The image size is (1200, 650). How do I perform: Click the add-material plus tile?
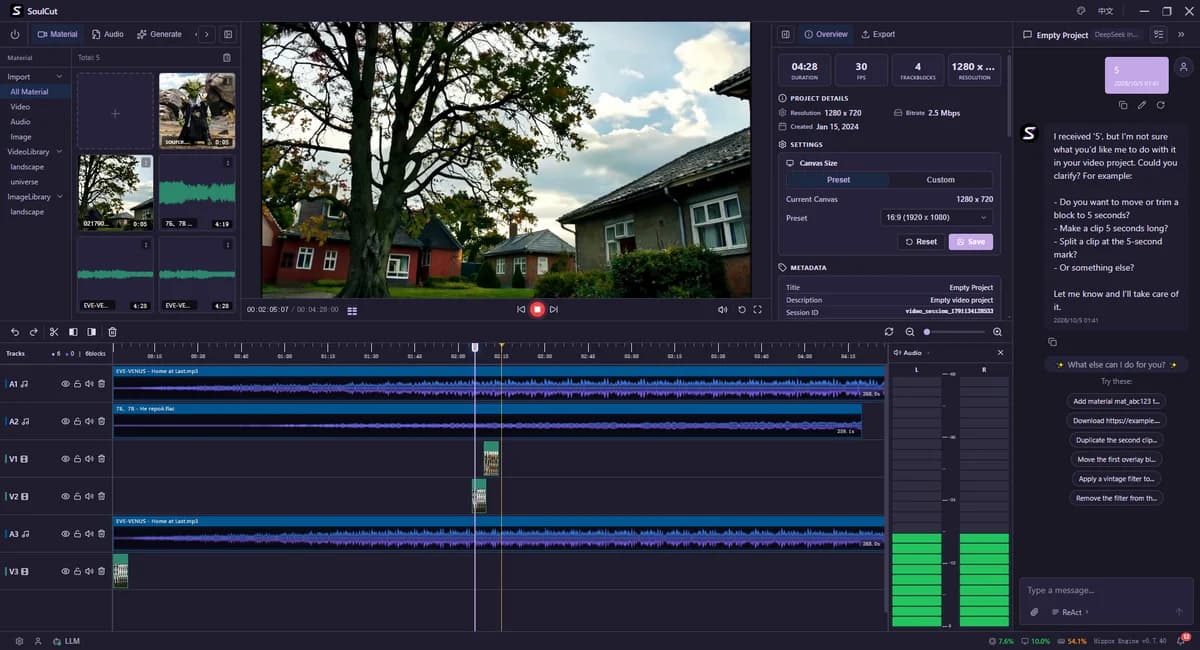tap(115, 113)
